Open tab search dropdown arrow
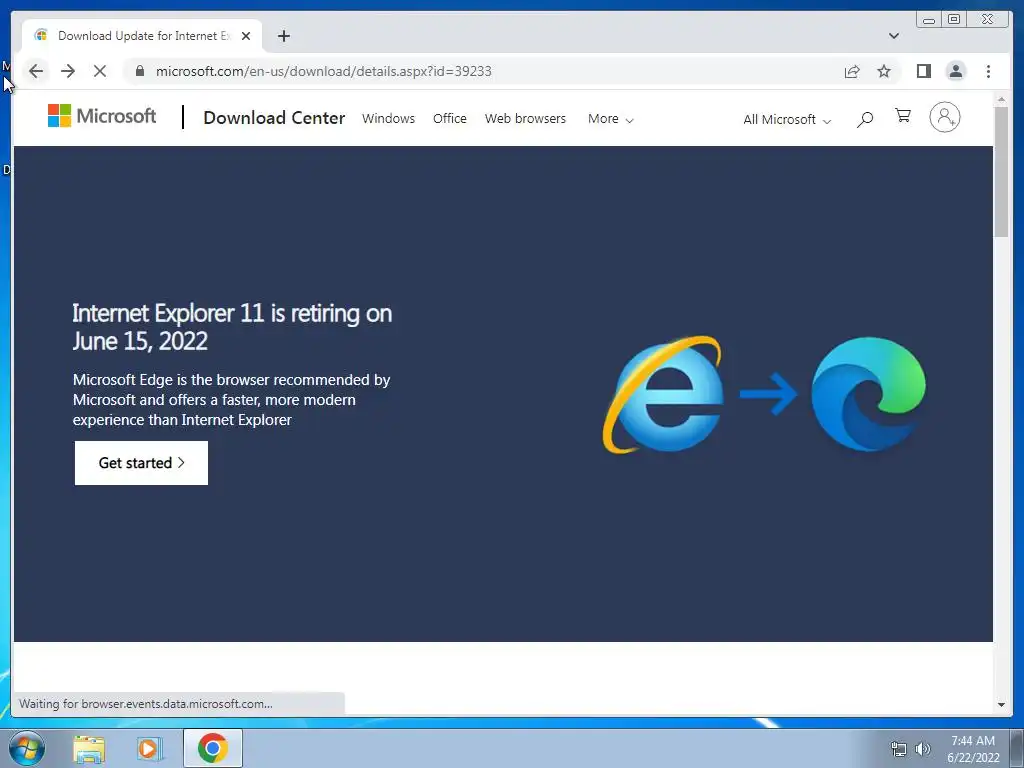This screenshot has height=768, width=1024. [893, 36]
